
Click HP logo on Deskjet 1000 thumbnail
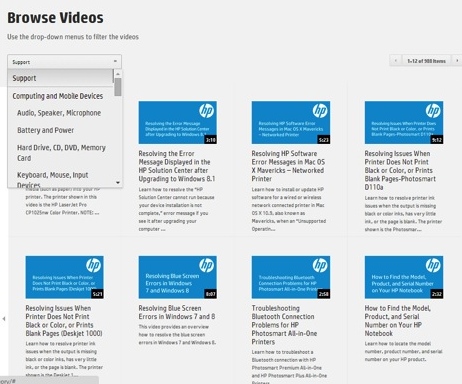(x=93, y=266)
